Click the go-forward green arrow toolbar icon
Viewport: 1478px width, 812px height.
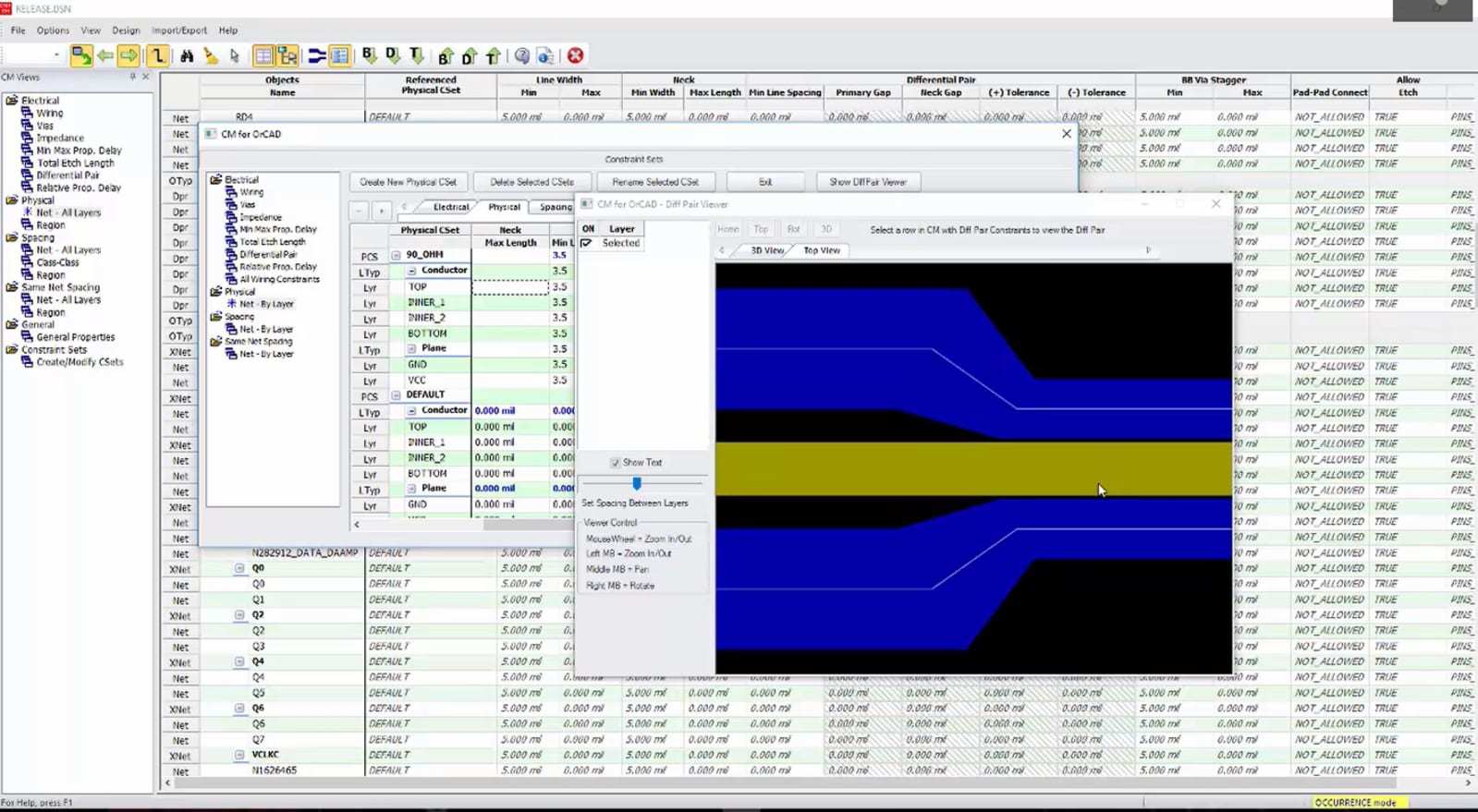coord(128,56)
